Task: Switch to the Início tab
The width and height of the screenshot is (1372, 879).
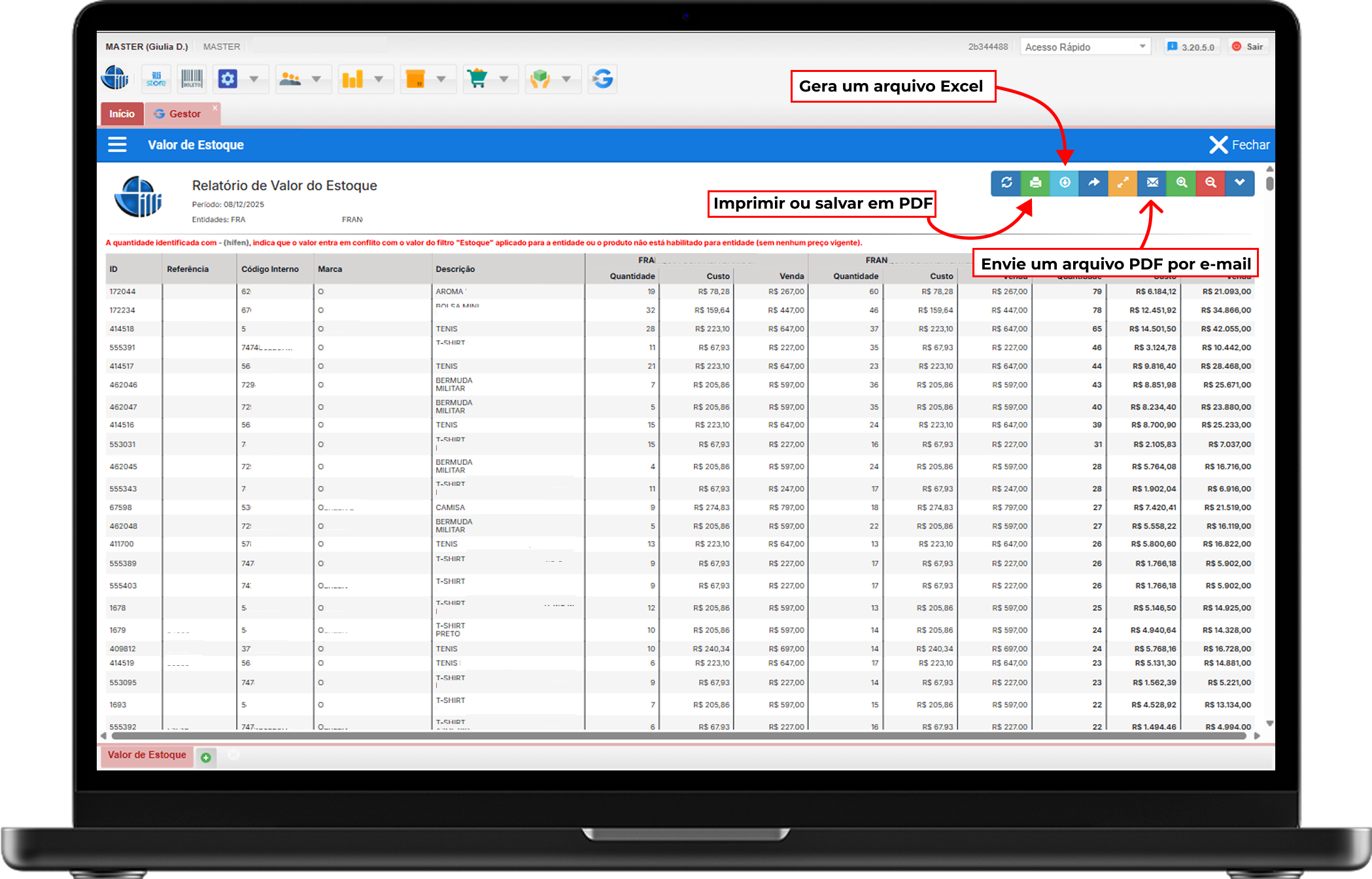Action: click(x=122, y=114)
